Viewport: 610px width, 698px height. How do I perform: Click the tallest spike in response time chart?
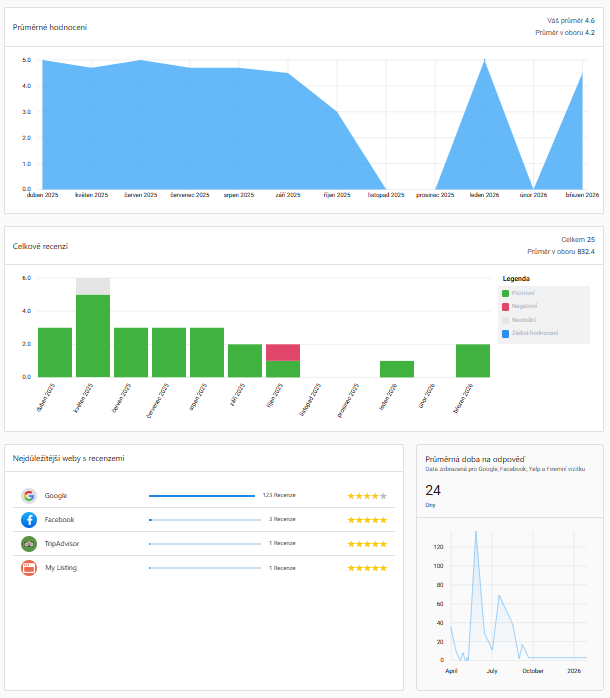coord(476,532)
